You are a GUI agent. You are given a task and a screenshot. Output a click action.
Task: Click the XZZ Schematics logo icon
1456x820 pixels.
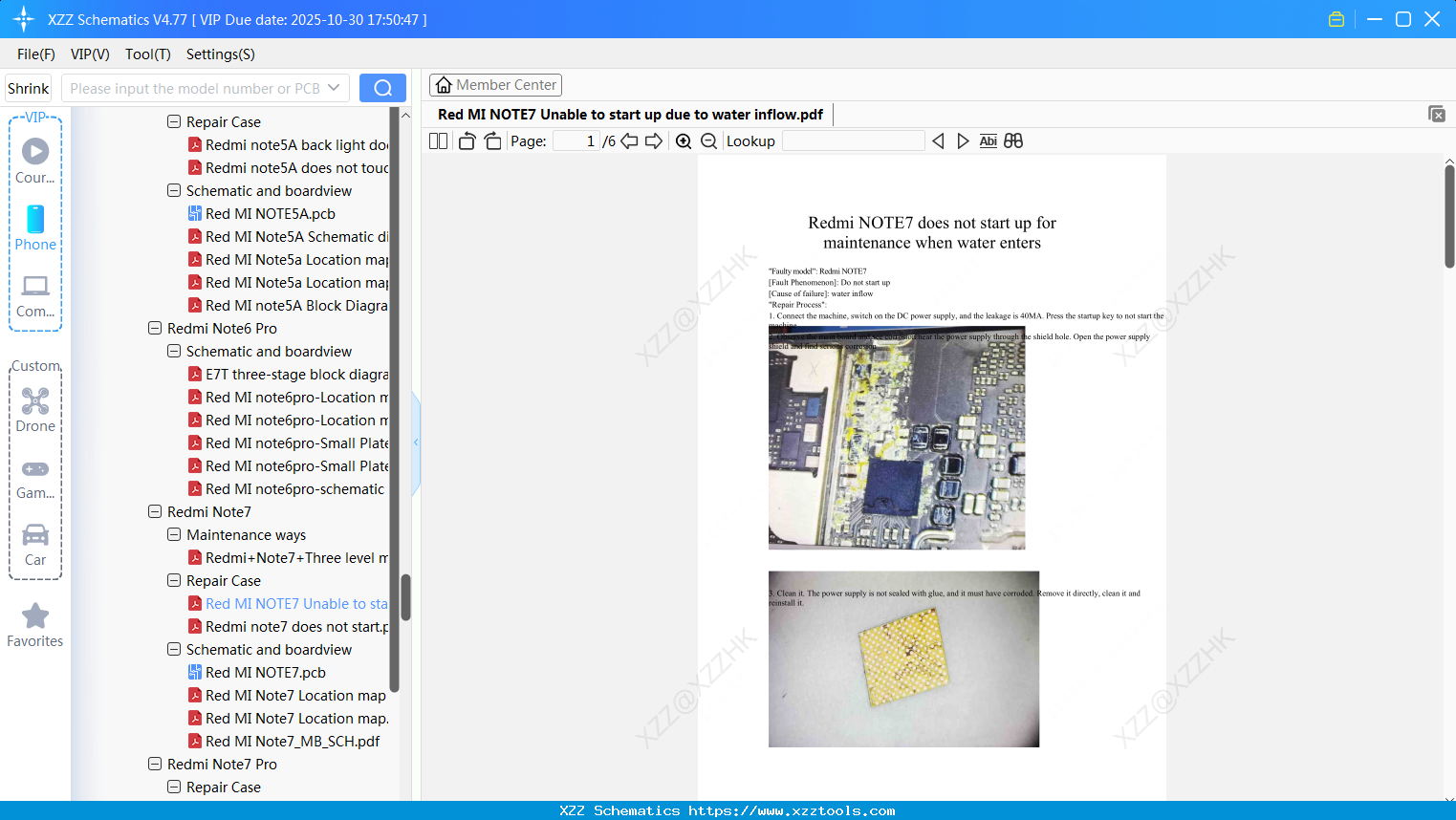coord(23,19)
